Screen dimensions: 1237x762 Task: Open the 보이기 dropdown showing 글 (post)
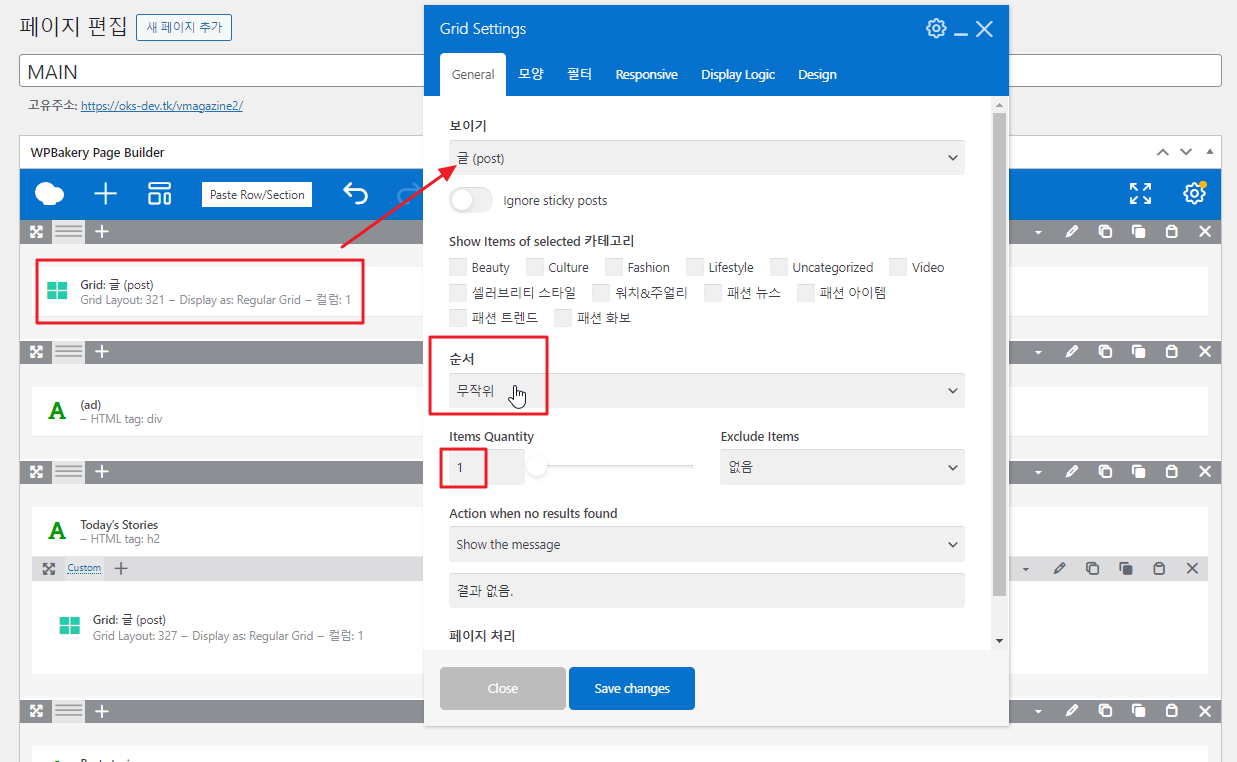tap(707, 158)
